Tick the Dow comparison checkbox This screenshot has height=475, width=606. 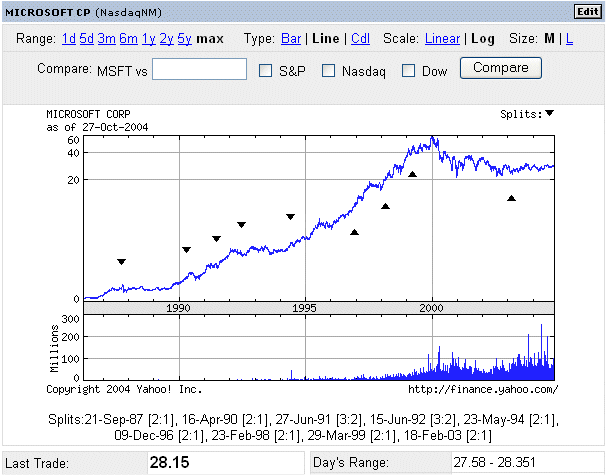(409, 71)
